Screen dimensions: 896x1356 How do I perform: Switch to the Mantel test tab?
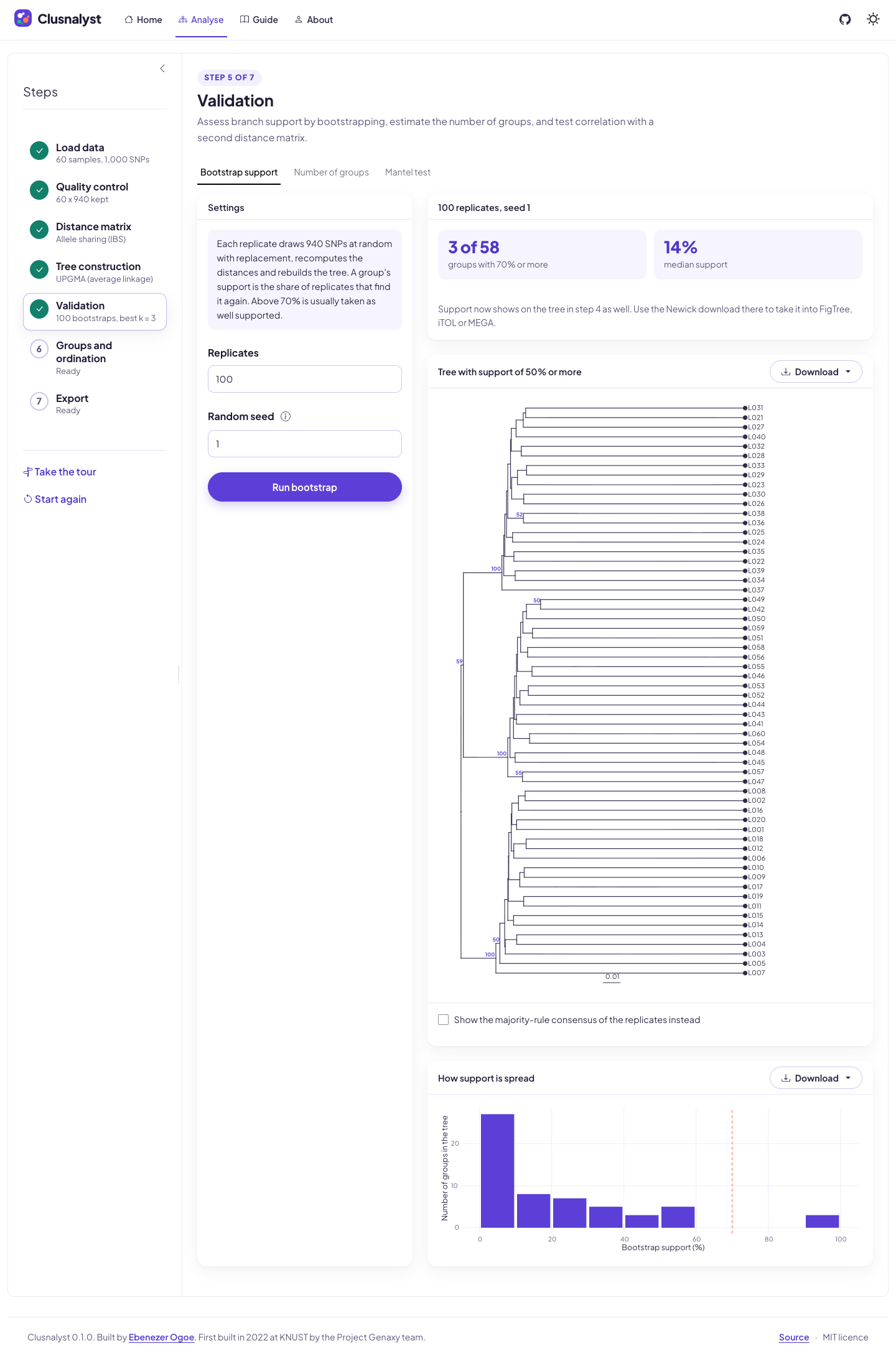coord(408,172)
